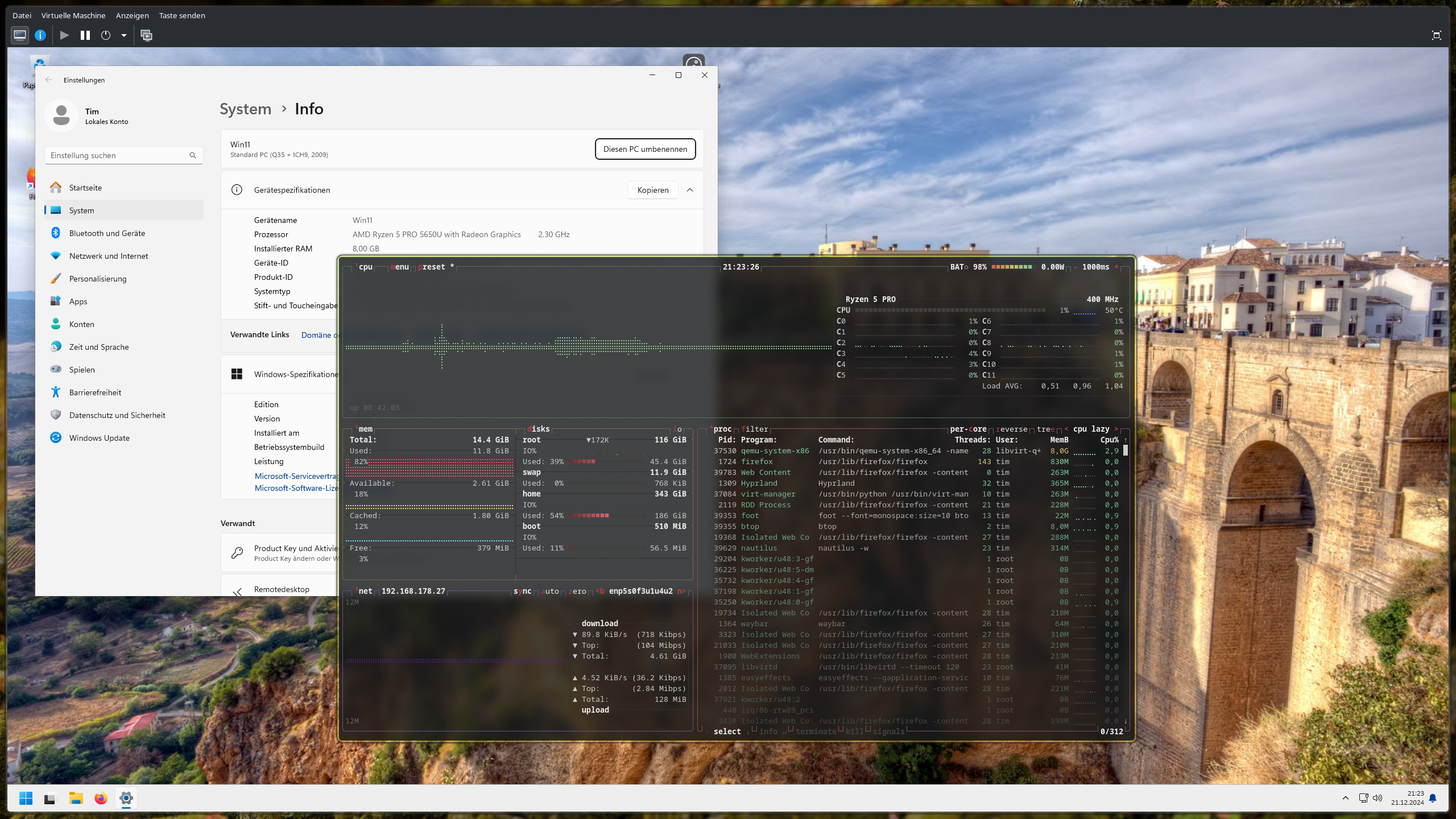Screen dimensions: 1456x819
Task: Toggle the btop cpu box label
Action: tap(364, 267)
